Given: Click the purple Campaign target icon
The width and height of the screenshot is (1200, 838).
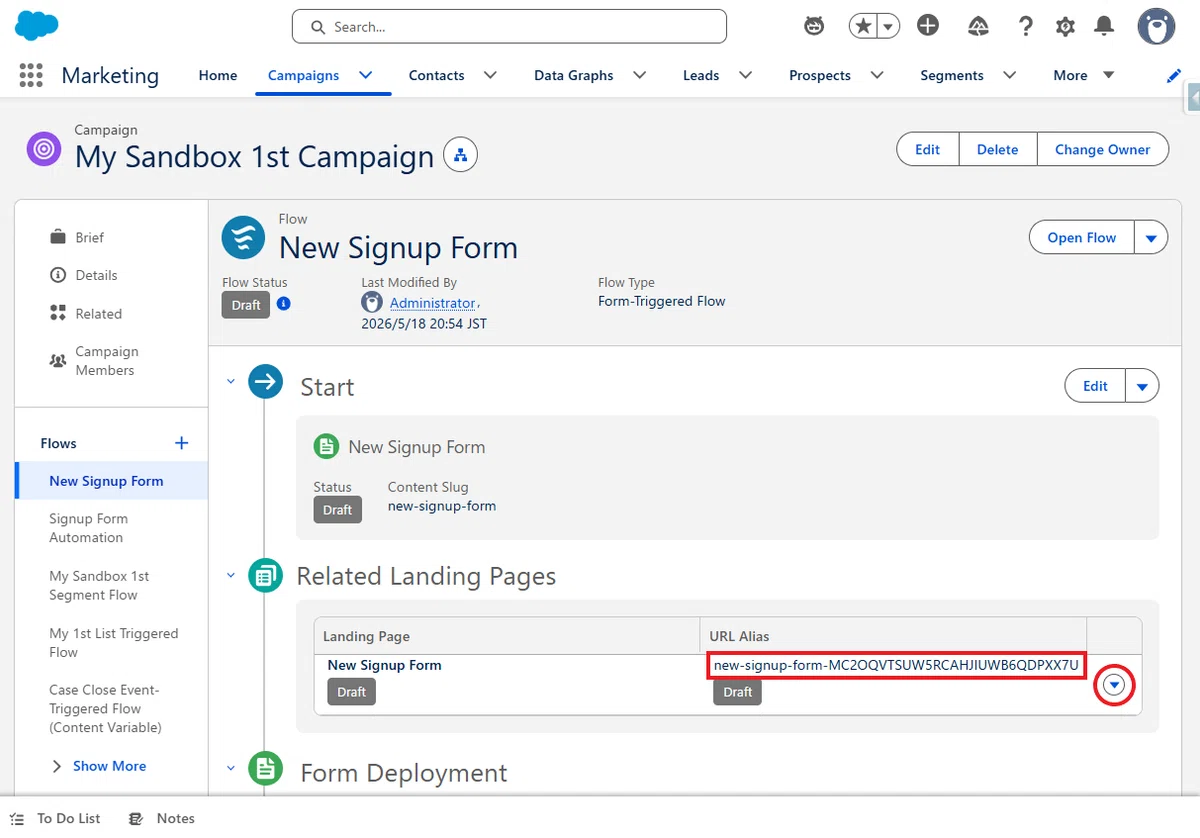Looking at the screenshot, I should 44,149.
